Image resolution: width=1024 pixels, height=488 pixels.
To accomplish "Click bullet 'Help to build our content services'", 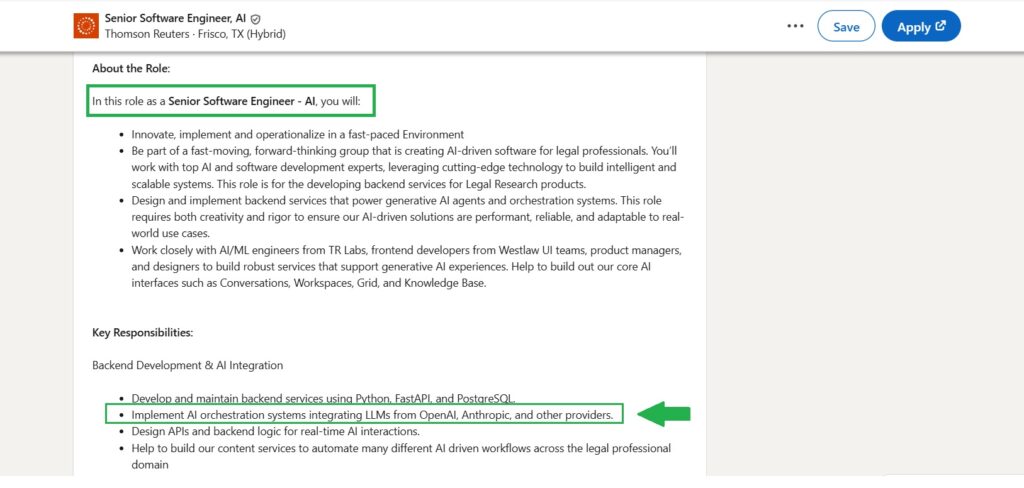I will coord(401,456).
